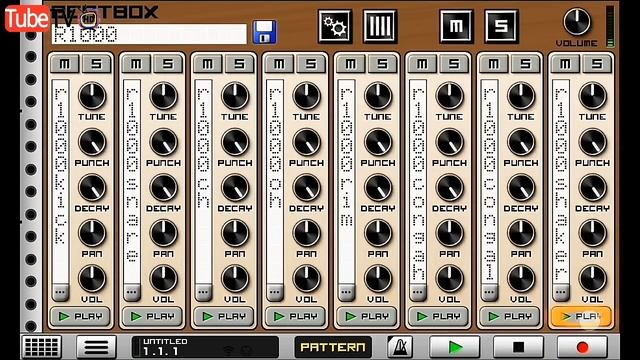This screenshot has width=640, height=360.
Task: Click the rim channel Vol knob
Action: tap(378, 279)
